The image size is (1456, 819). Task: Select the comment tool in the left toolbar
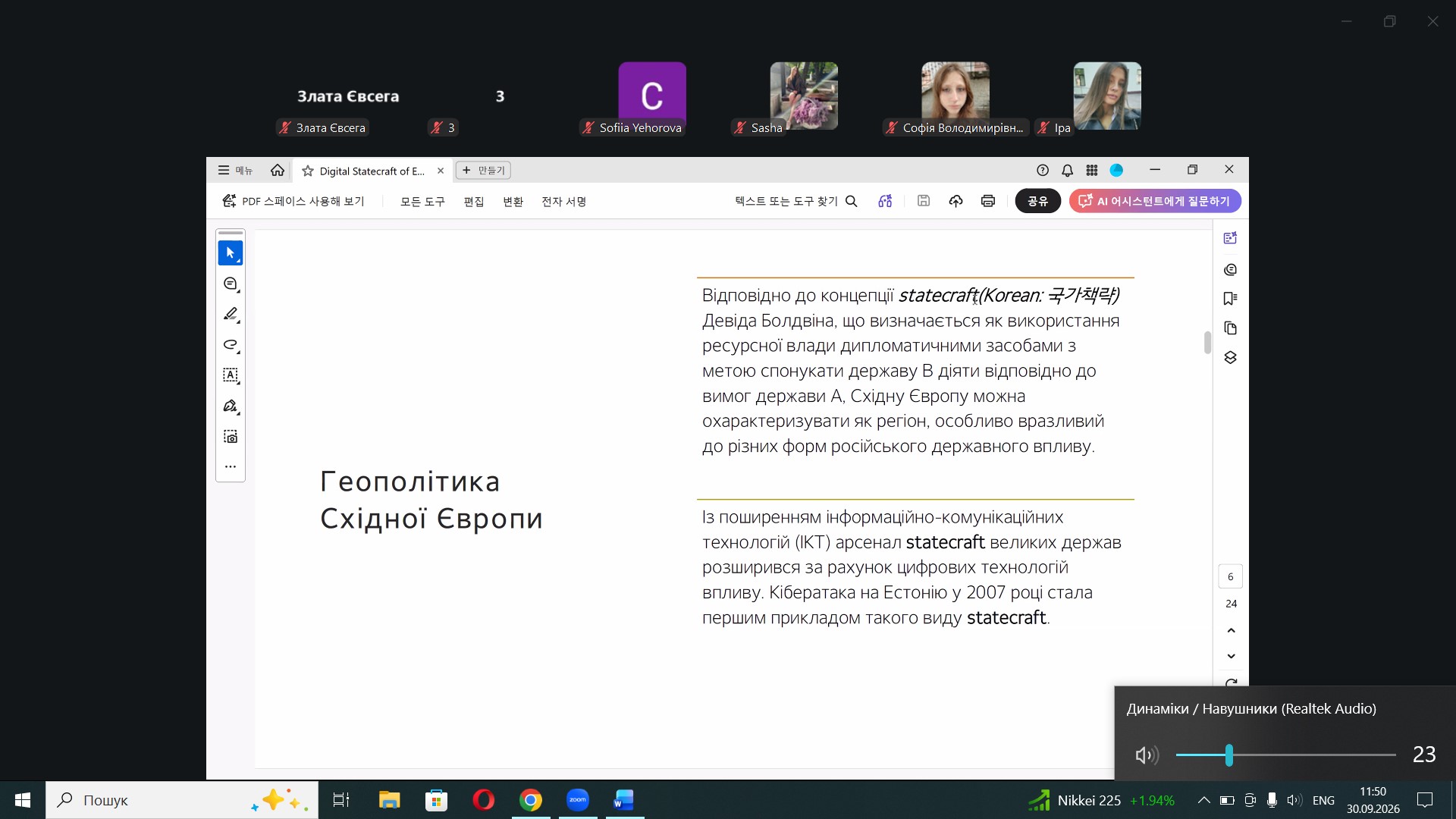(231, 284)
